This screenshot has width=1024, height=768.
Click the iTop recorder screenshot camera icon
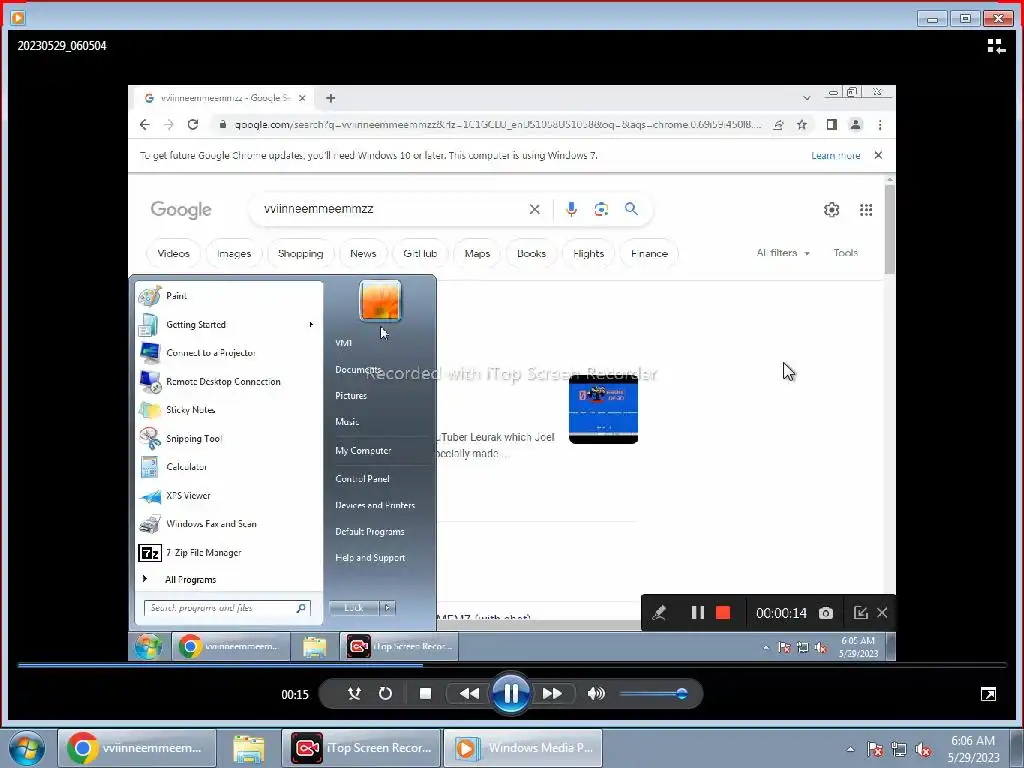825,613
